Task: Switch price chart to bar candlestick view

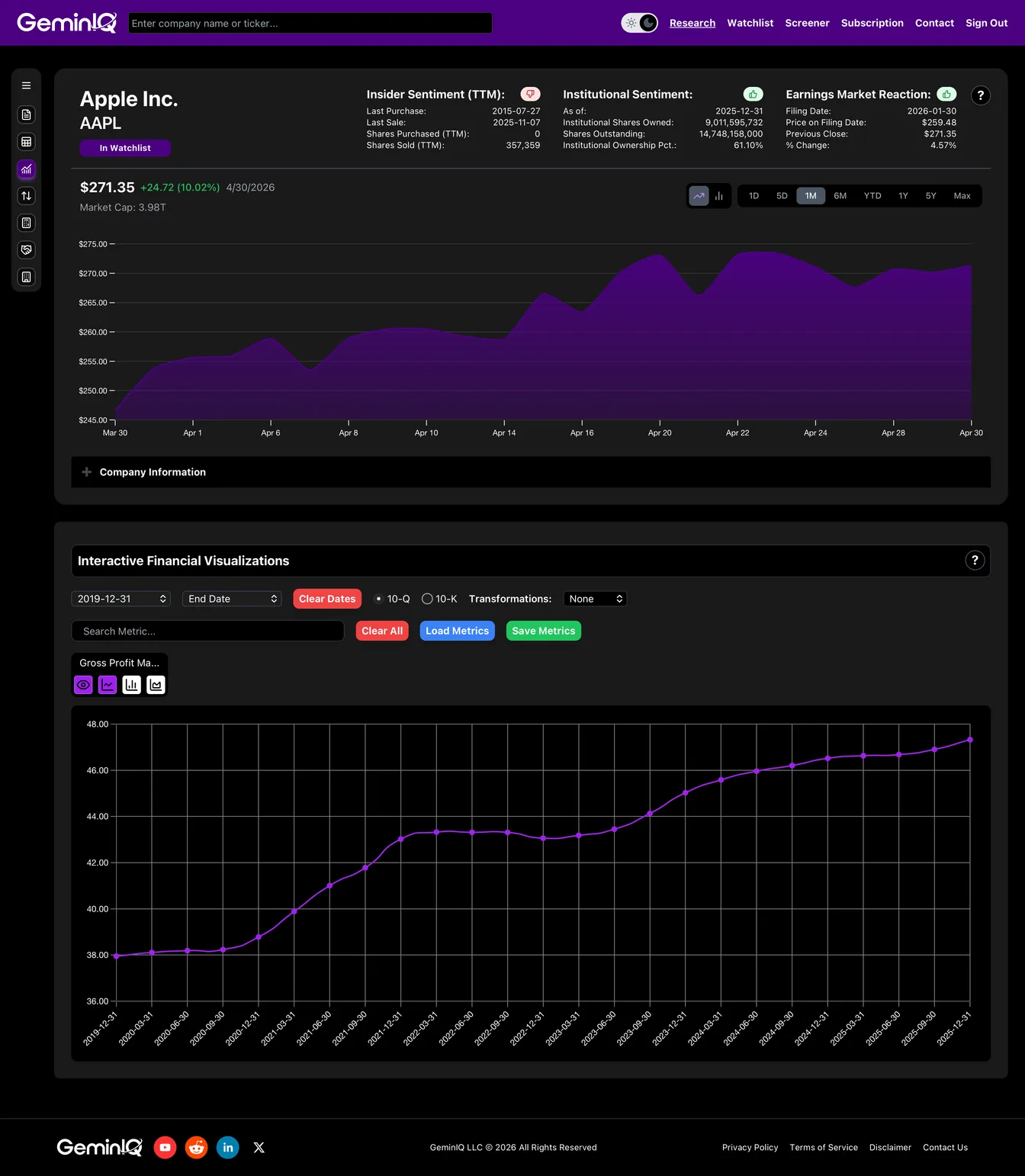Action: point(718,196)
